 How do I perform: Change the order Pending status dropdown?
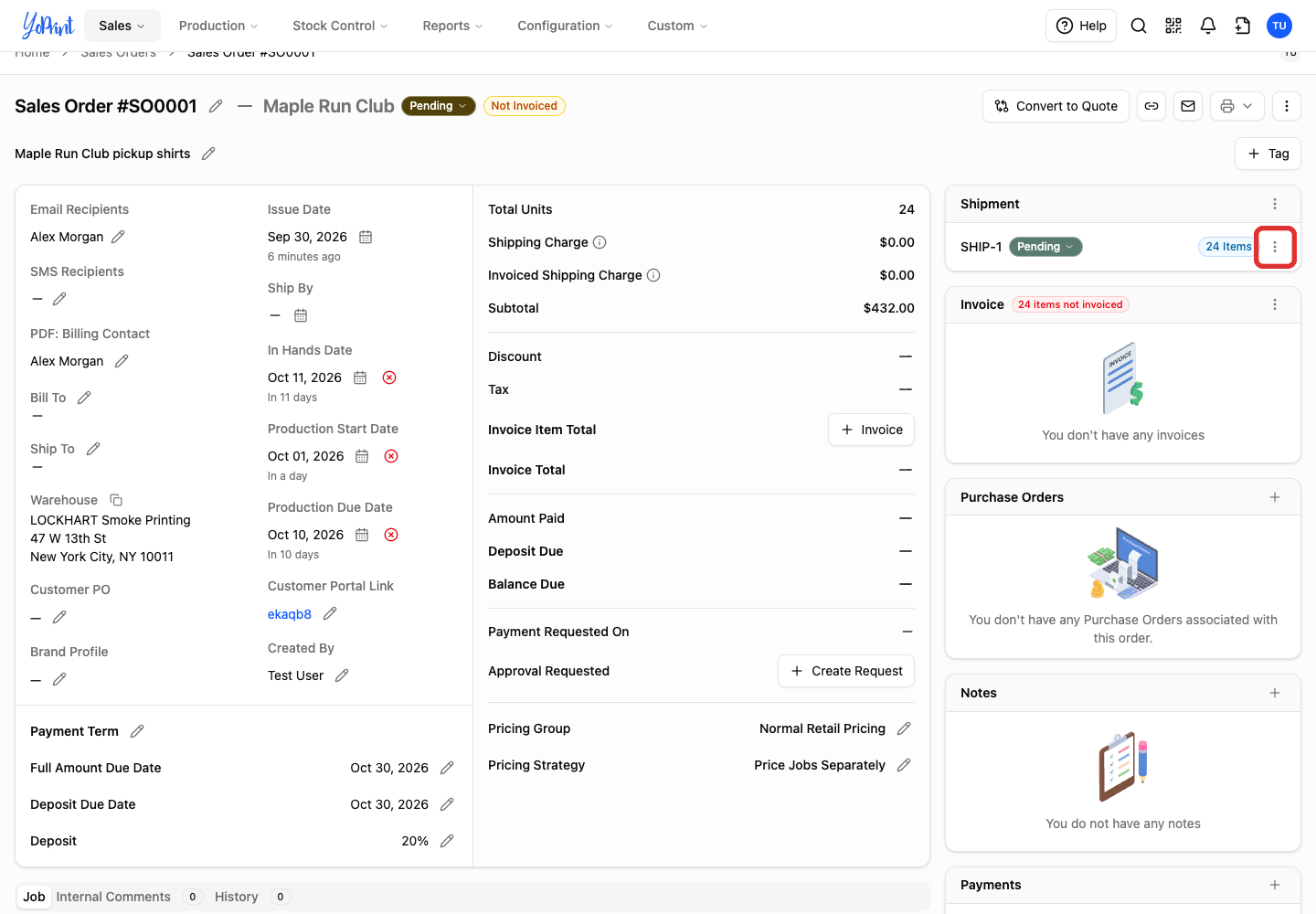[439, 106]
